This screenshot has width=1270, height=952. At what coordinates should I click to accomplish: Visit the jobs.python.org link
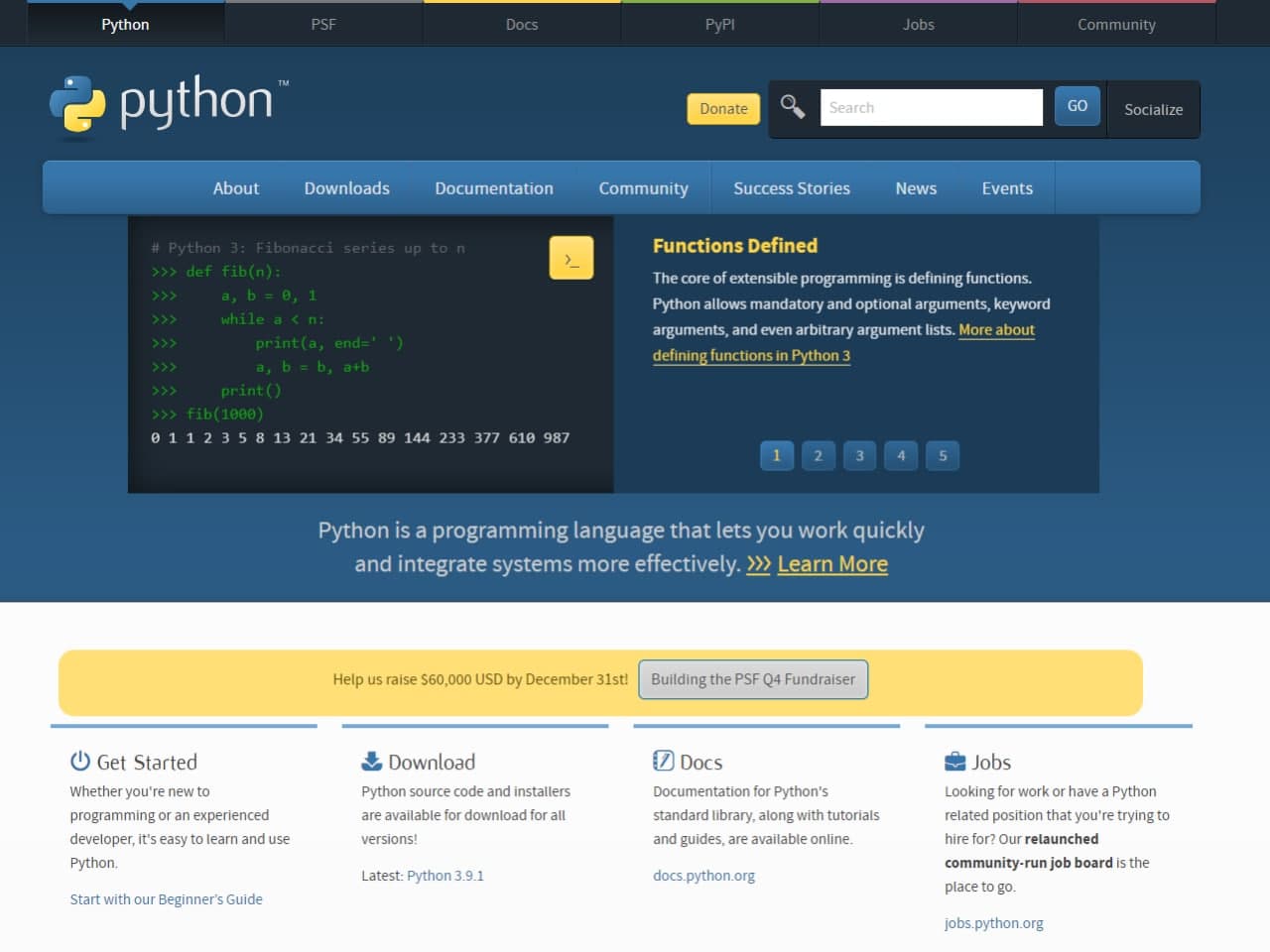coord(994,923)
